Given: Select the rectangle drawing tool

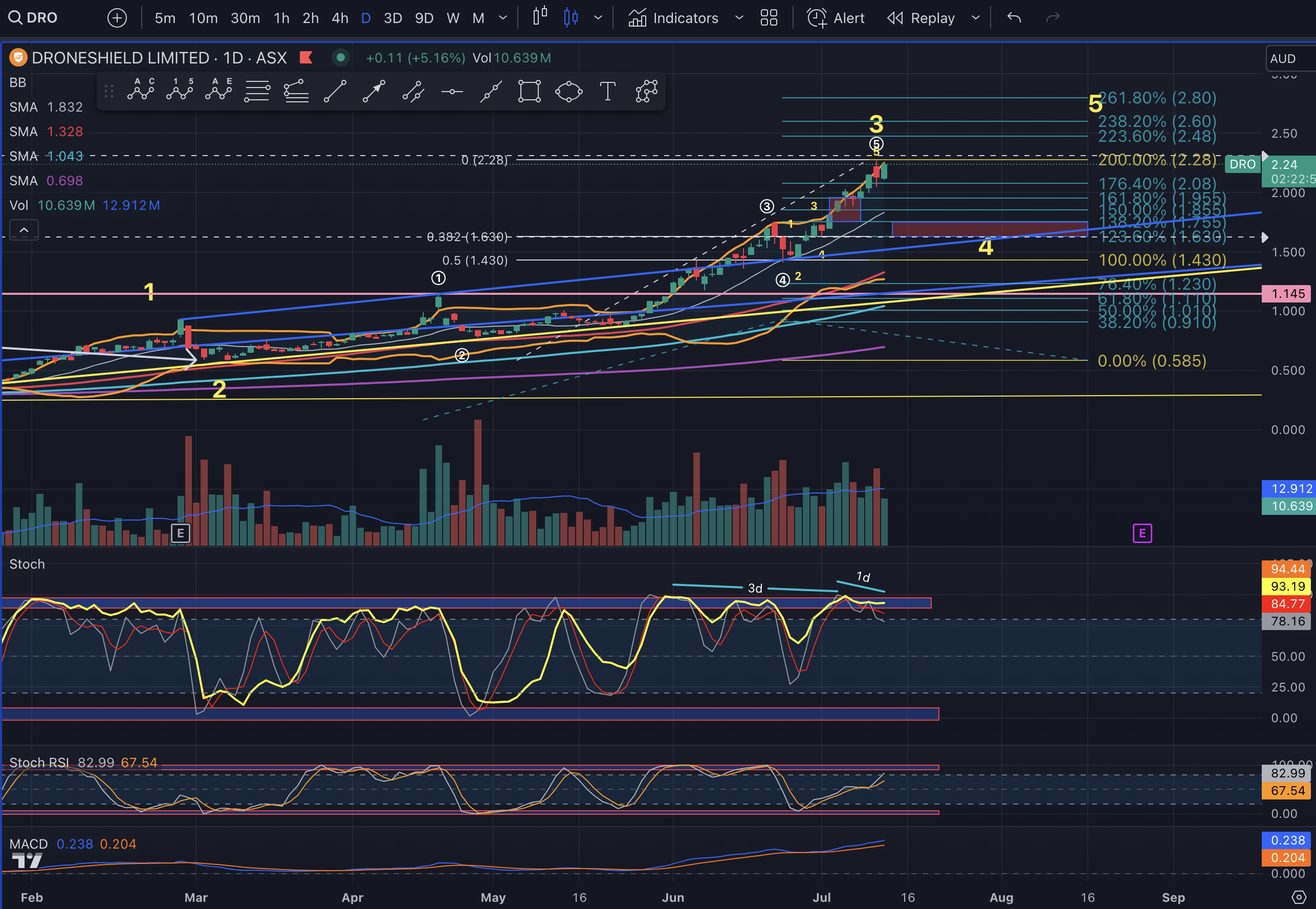Looking at the screenshot, I should coord(530,91).
